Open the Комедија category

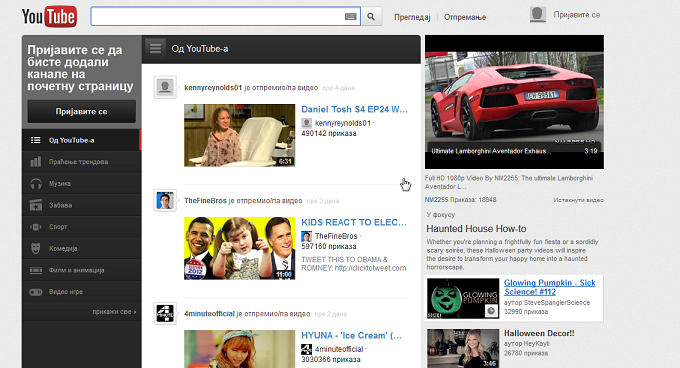pos(82,248)
